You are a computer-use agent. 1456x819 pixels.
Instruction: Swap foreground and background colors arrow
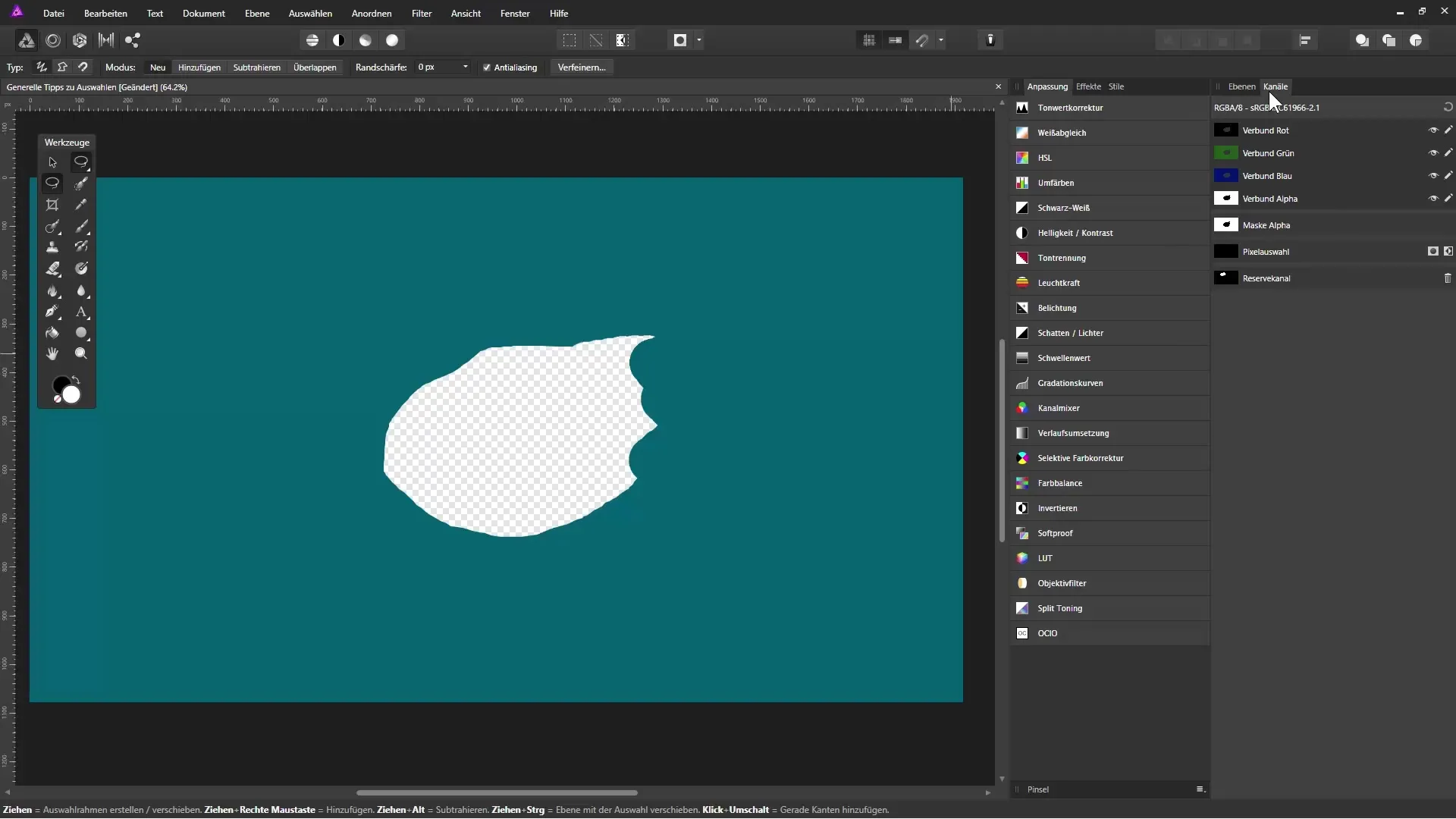[76, 380]
